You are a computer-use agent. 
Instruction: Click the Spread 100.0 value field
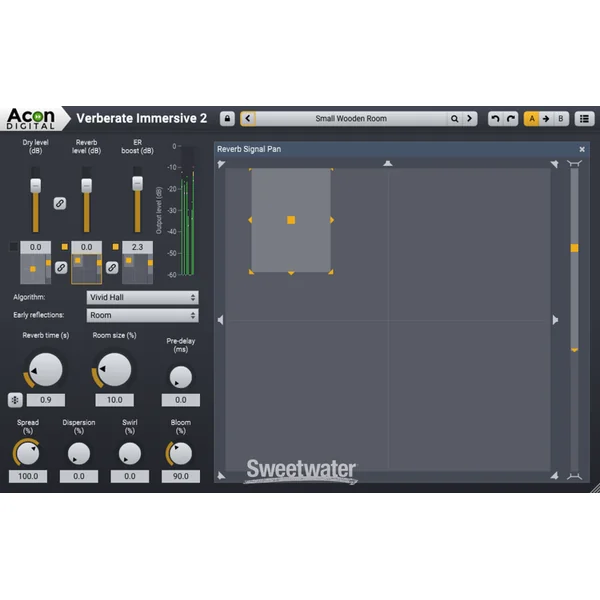[x=28, y=476]
